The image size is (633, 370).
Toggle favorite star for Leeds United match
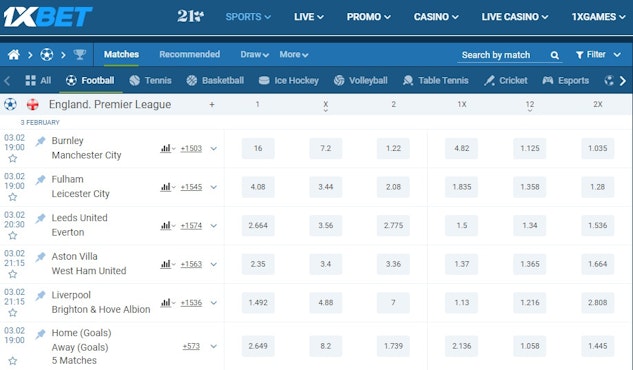[13, 236]
